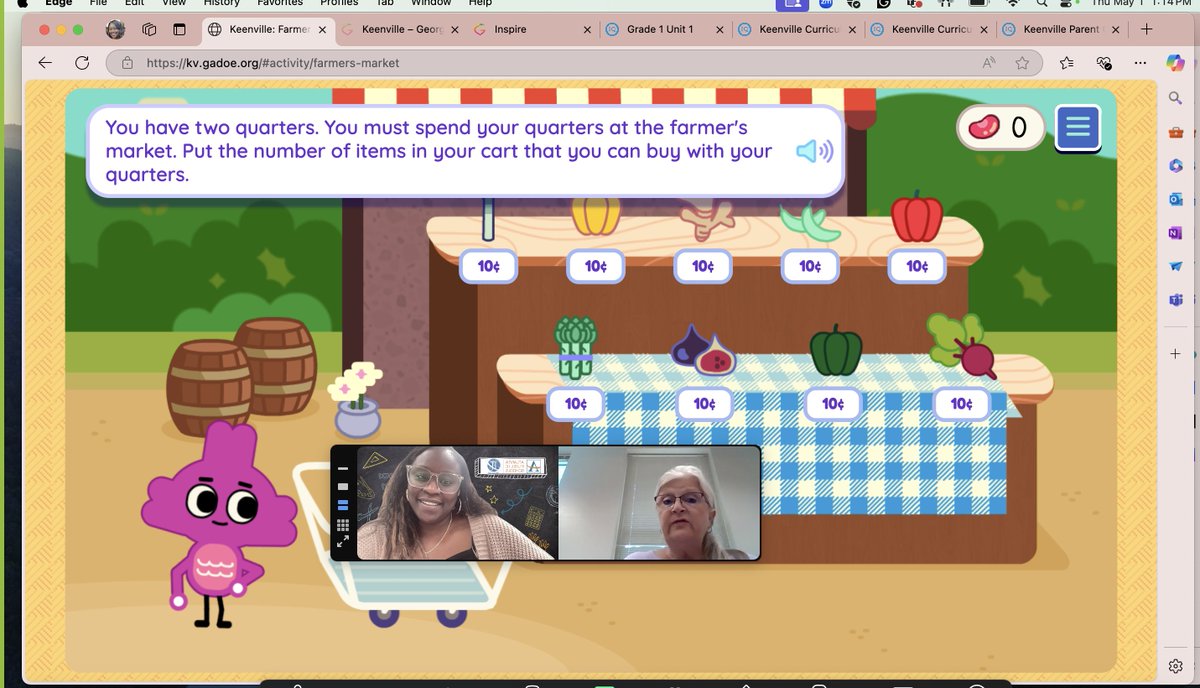Go back using the browser back arrow

pos(45,63)
